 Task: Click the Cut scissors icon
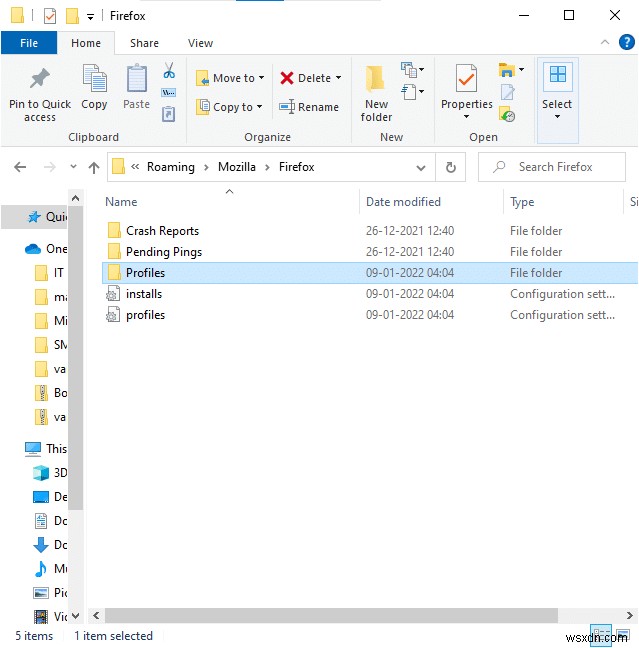[169, 70]
